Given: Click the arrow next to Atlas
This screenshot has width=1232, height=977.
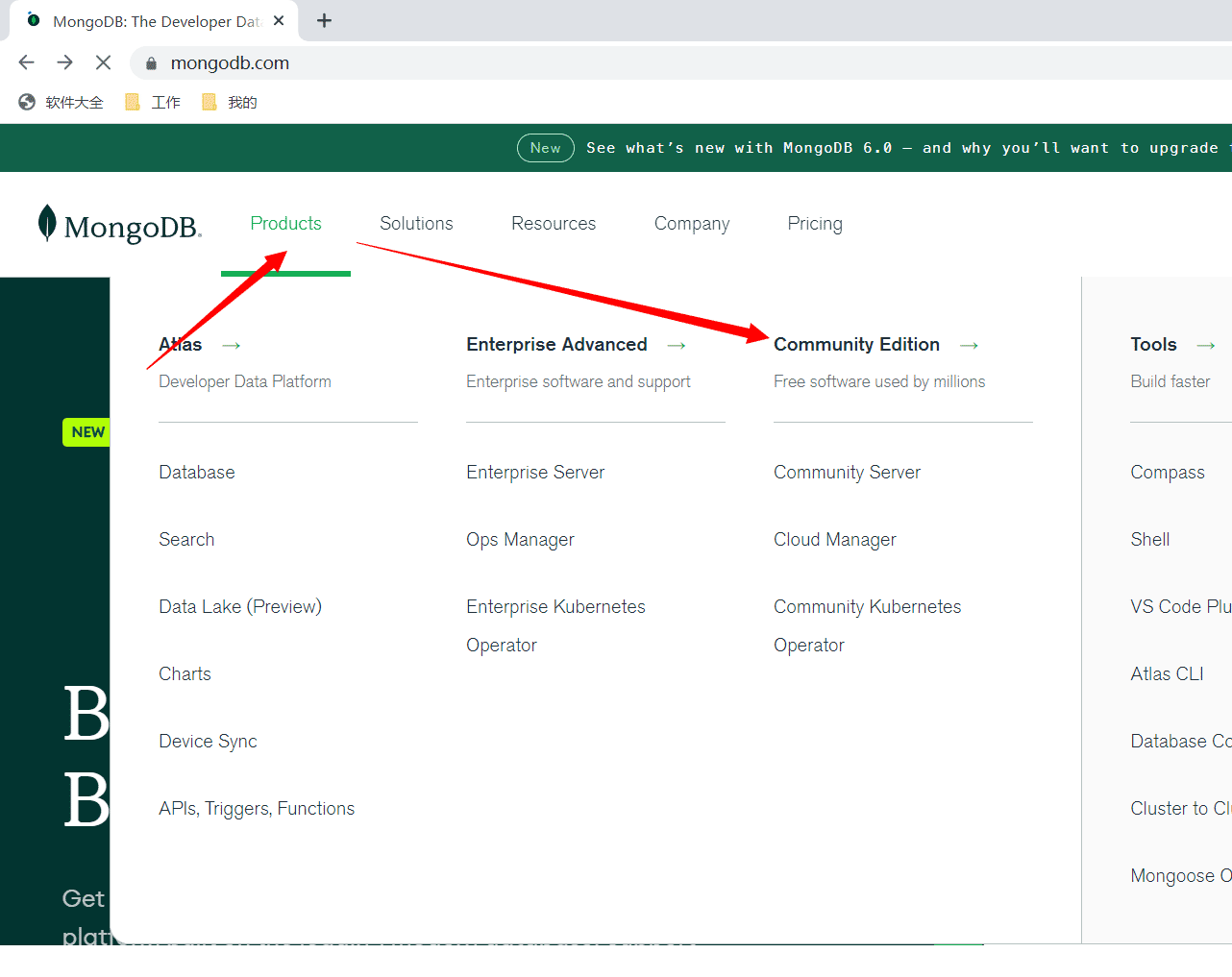Looking at the screenshot, I should coord(232,345).
